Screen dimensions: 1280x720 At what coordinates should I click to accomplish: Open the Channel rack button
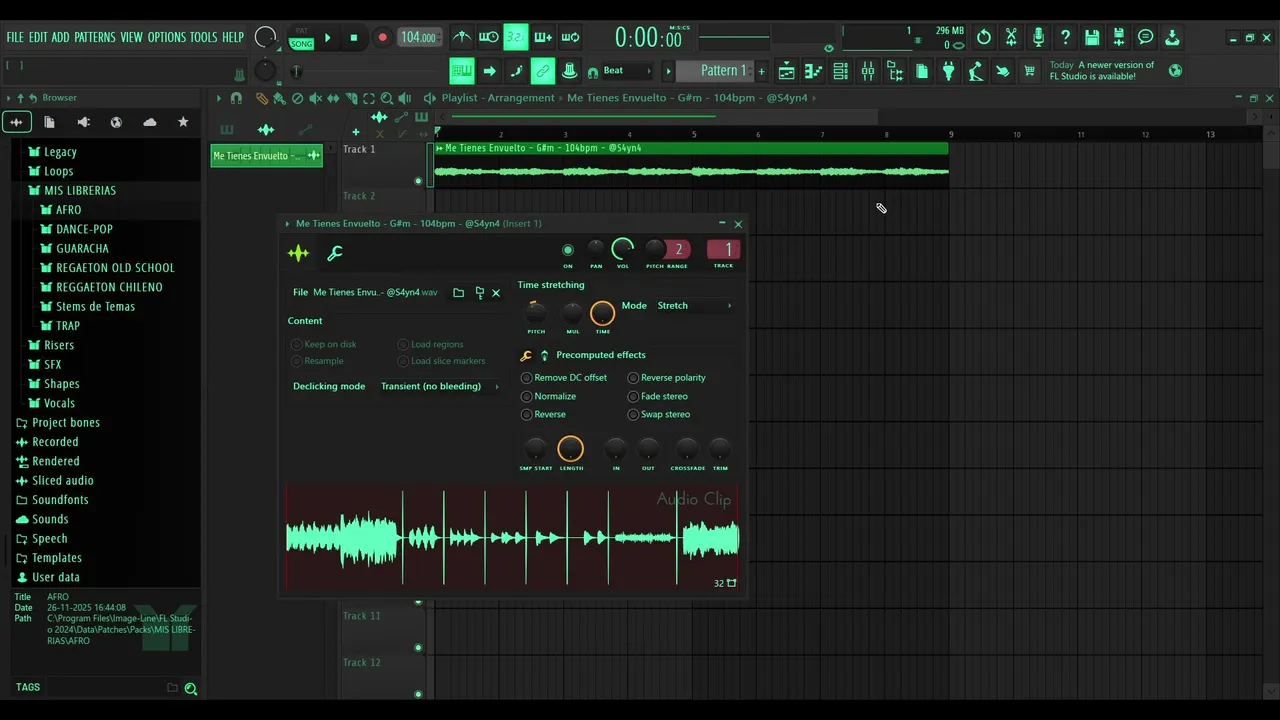(x=841, y=71)
